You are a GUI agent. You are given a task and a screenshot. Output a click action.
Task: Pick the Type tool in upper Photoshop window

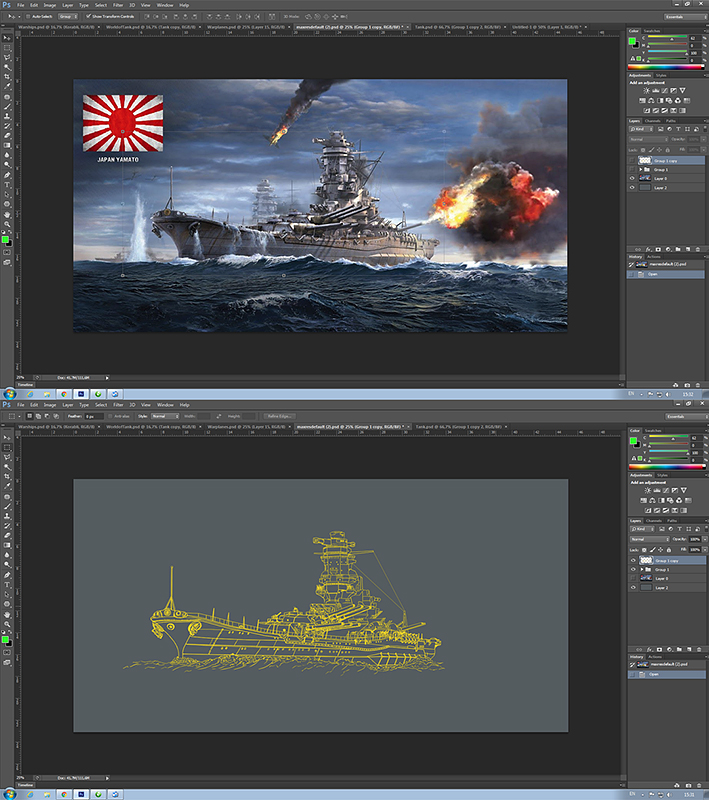point(7,185)
